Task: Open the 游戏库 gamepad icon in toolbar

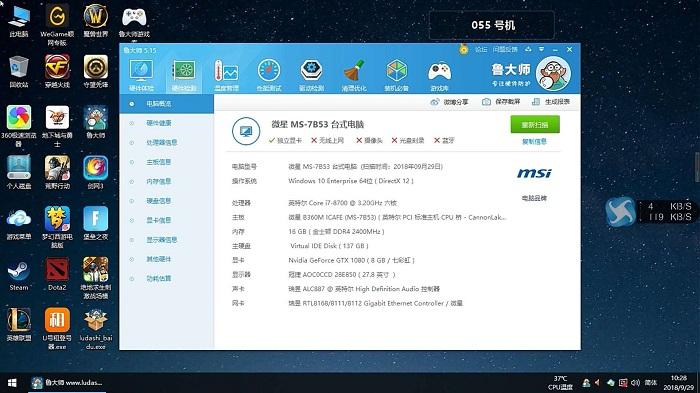Action: coord(439,75)
